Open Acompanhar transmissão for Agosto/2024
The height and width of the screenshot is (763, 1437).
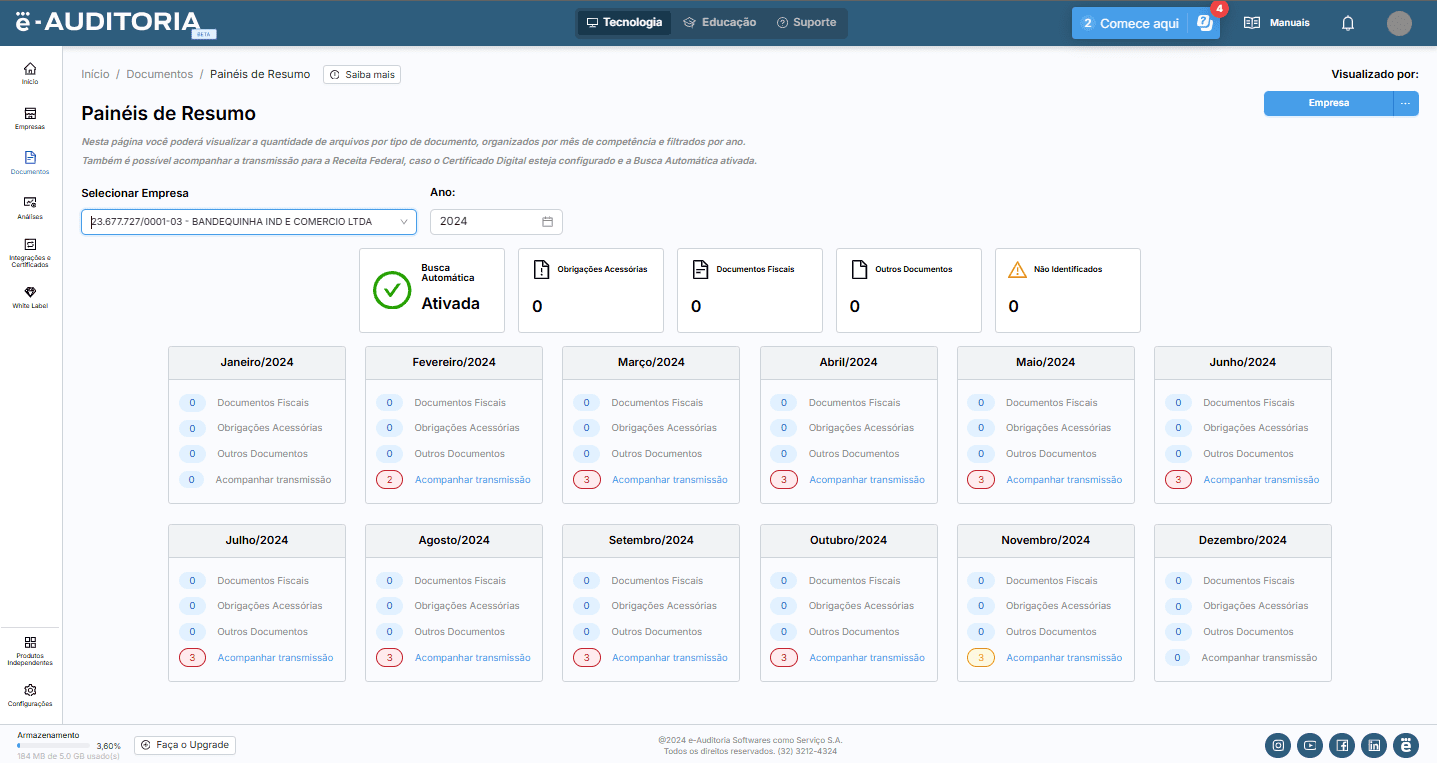(x=473, y=658)
